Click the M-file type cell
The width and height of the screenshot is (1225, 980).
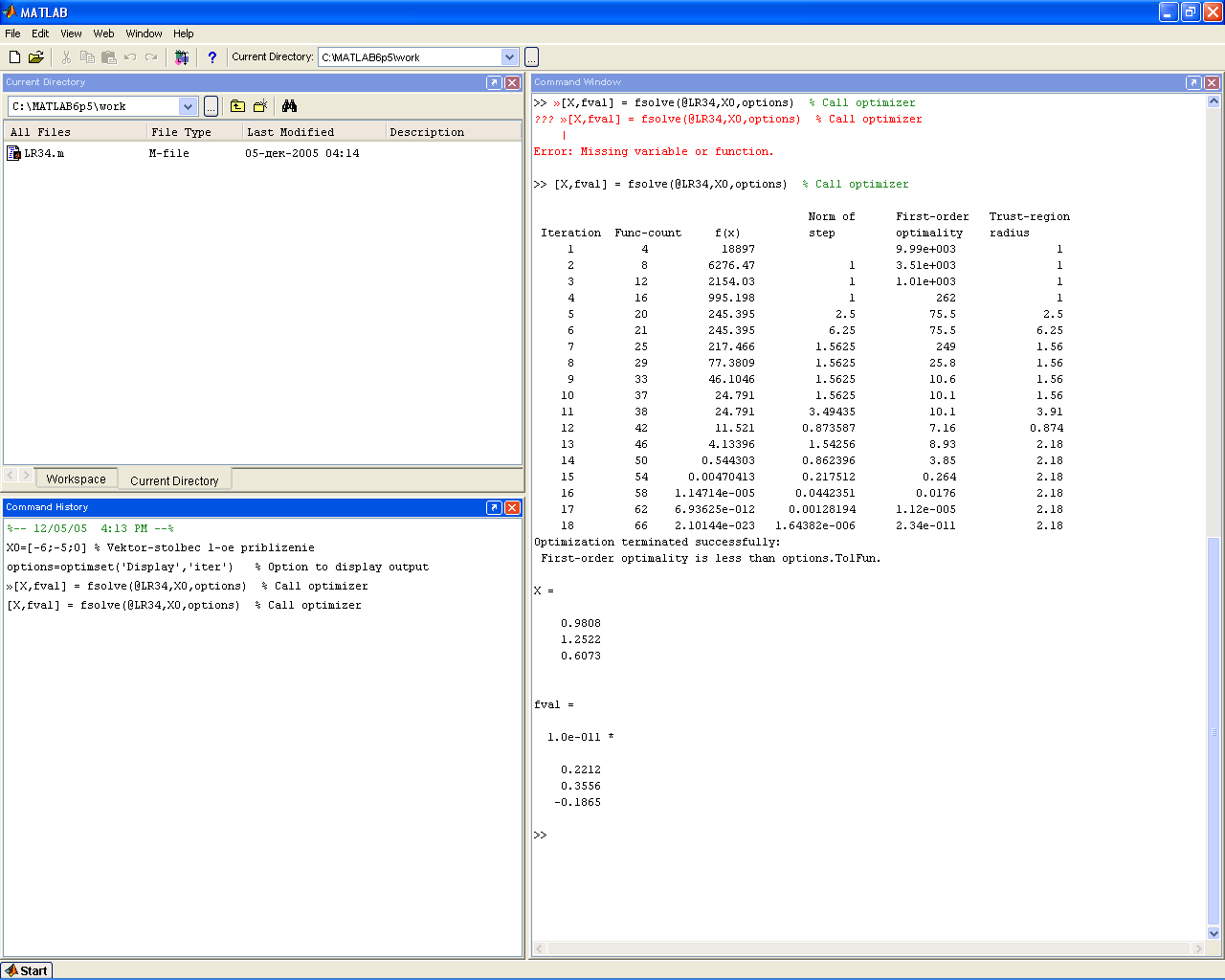tap(169, 153)
